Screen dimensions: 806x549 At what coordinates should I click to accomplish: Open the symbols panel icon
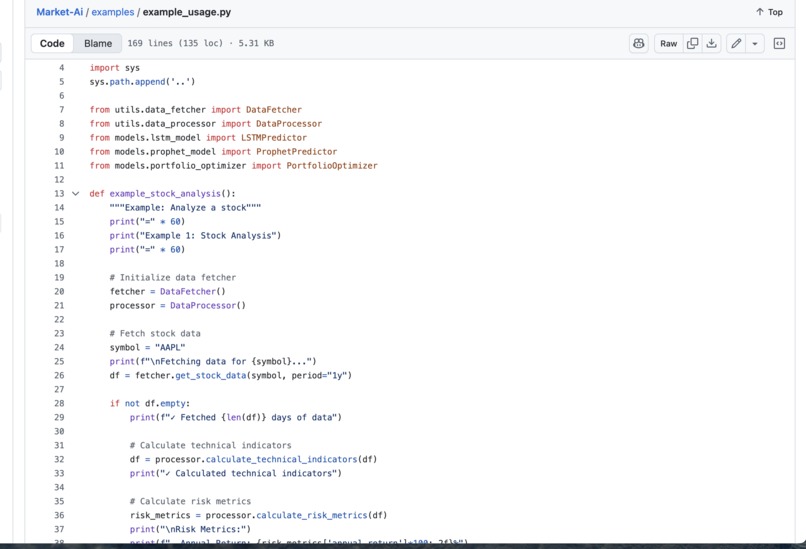tap(779, 44)
